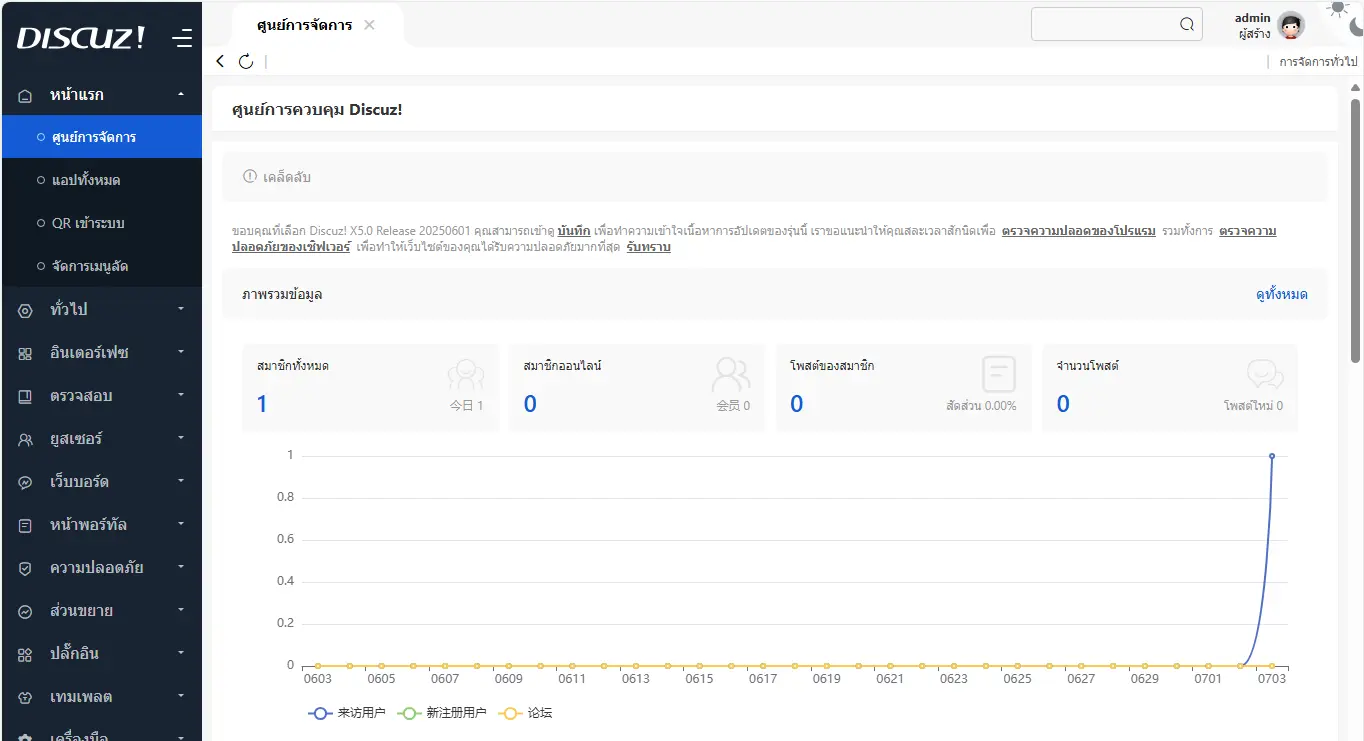Click the ปลั๊กอิน apps icon
This screenshot has height=741, width=1364.
click(26, 655)
